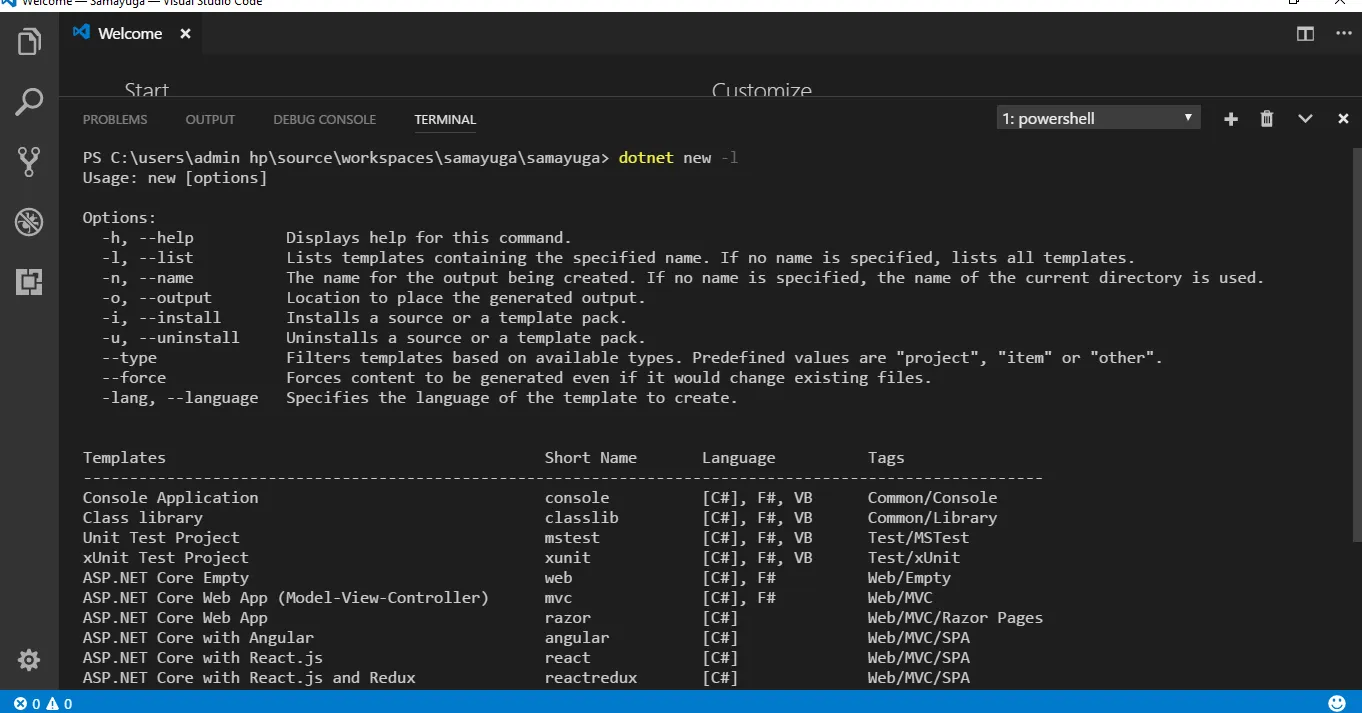Image resolution: width=1362 pixels, height=713 pixels.
Task: Select the Welcome editor tab
Action: (131, 33)
